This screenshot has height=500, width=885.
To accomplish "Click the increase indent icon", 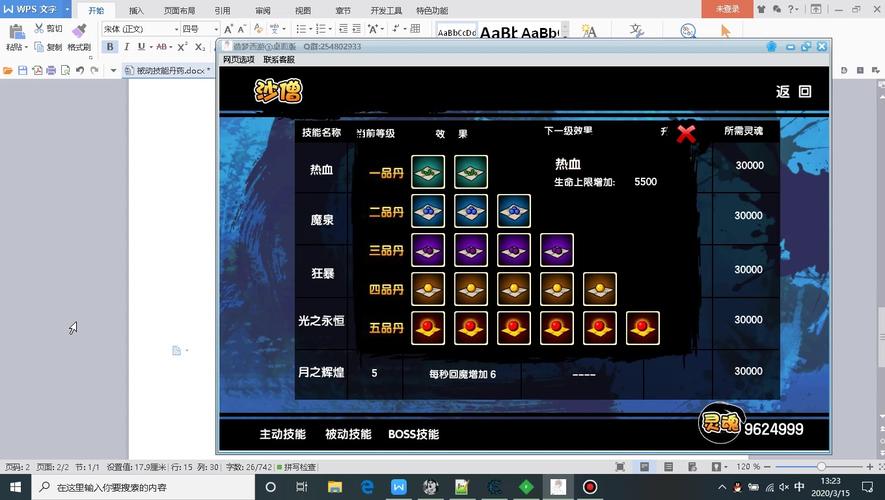I will tap(357, 29).
